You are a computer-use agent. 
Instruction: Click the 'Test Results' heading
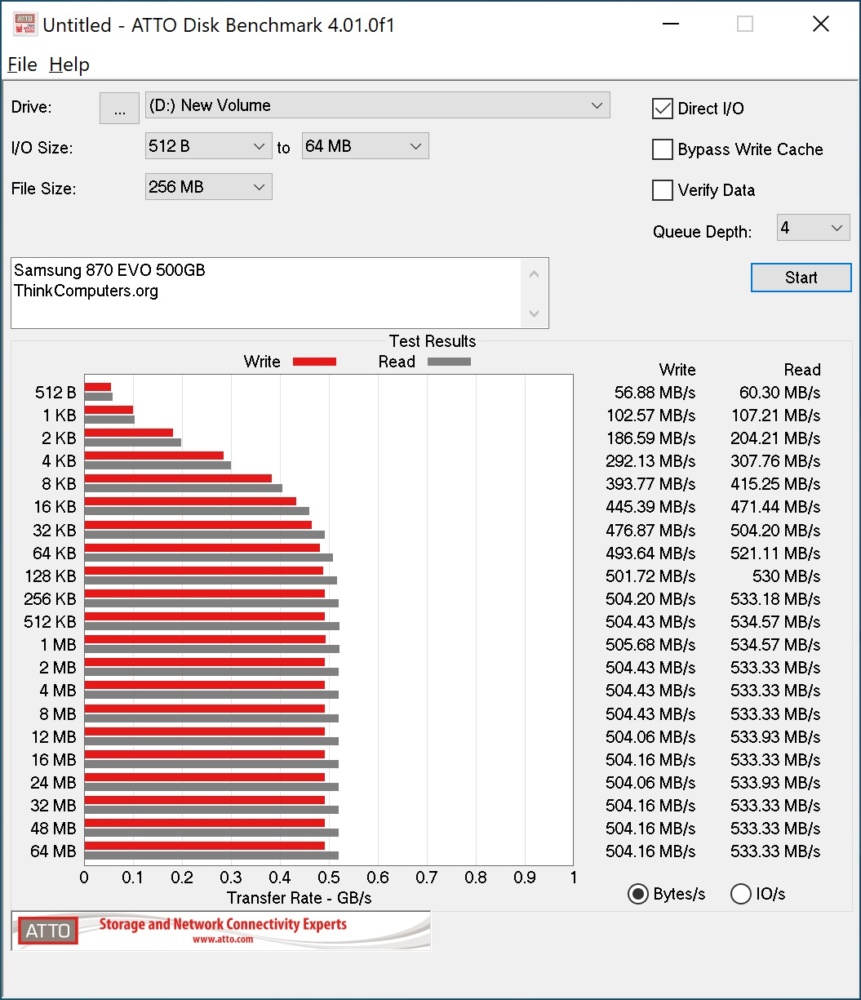(x=432, y=341)
